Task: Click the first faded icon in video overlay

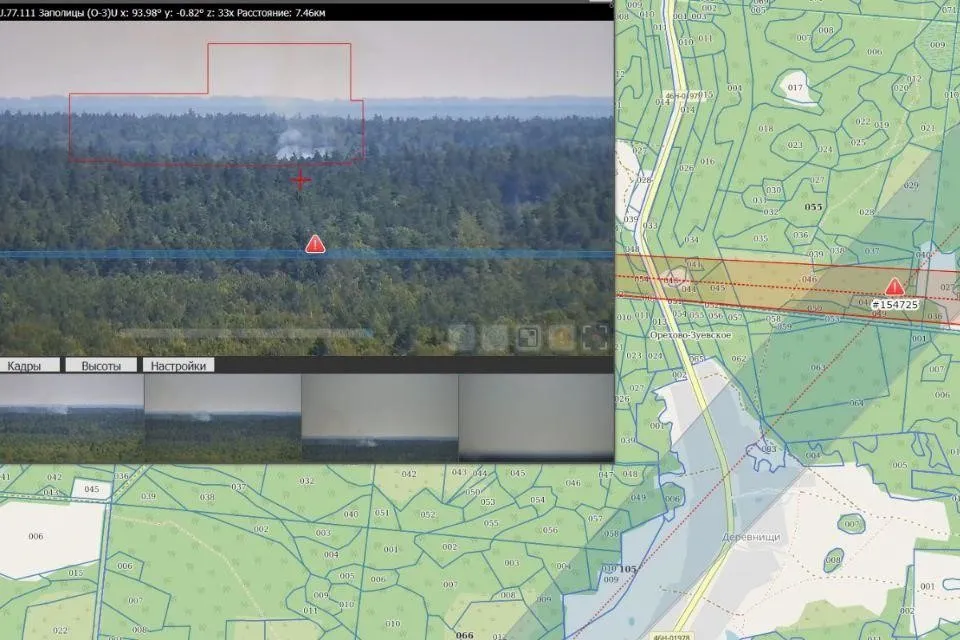Action: 461,338
